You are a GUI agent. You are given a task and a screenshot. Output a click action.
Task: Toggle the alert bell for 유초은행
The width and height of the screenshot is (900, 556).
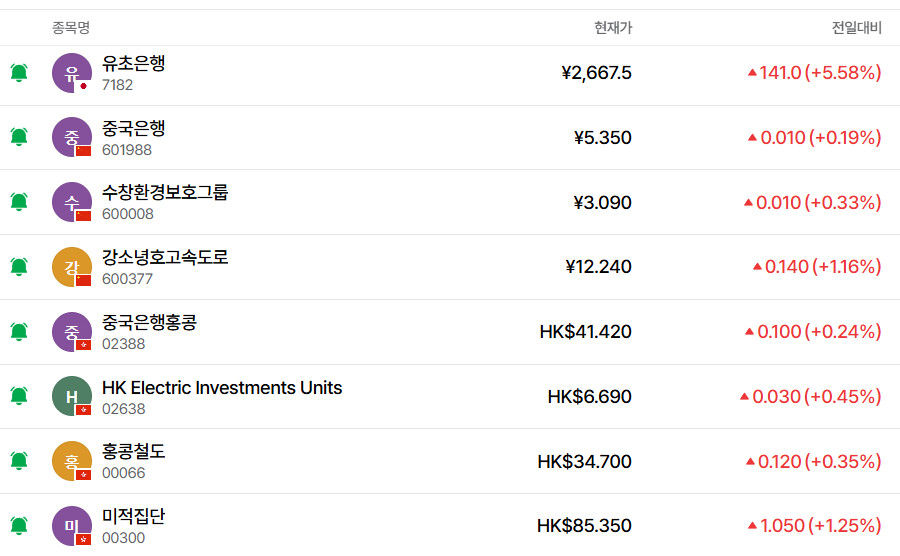point(19,73)
